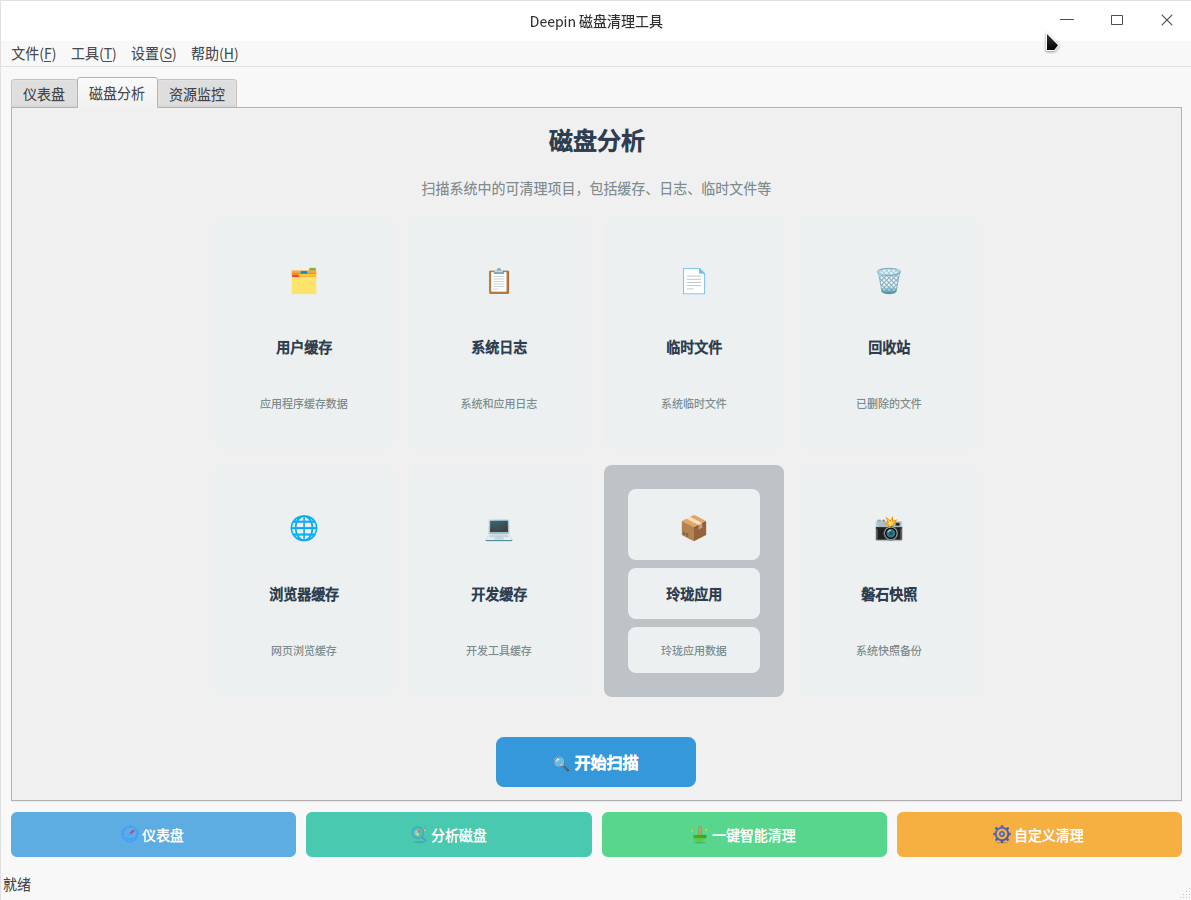Click the gear icon on 自定义清理

1000,834
